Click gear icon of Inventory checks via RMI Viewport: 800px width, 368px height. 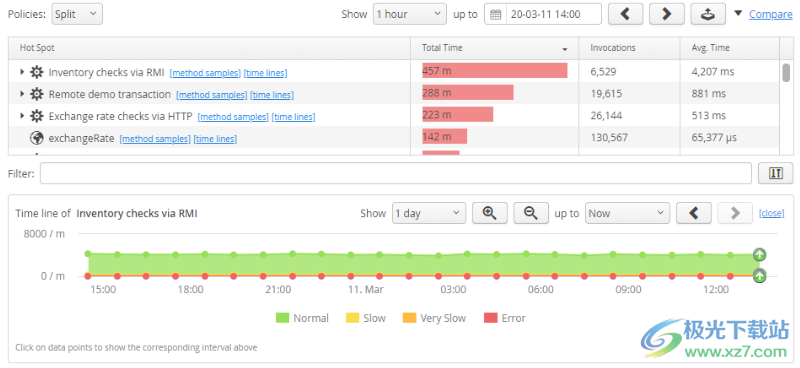point(37,72)
